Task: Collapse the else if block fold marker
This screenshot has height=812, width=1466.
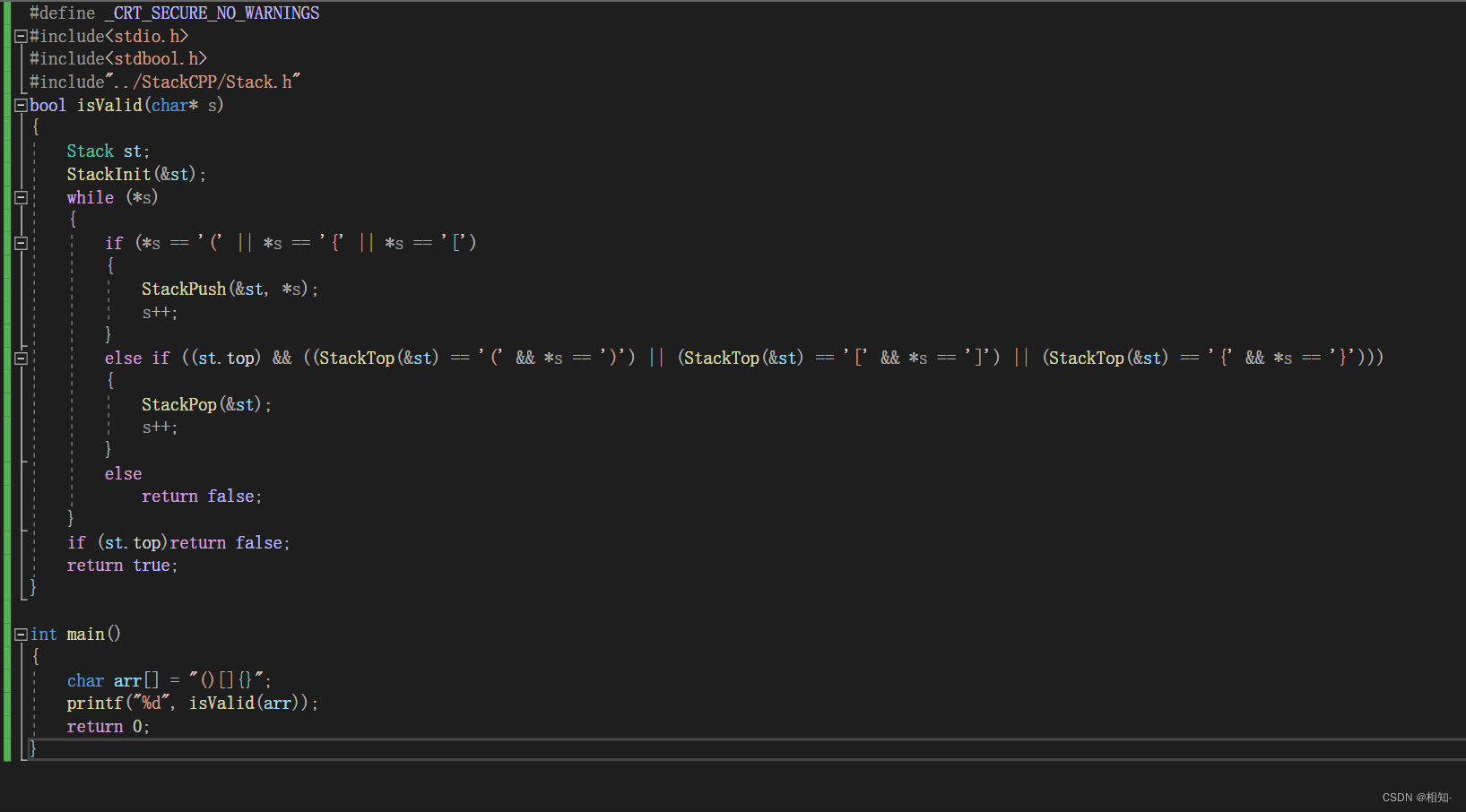Action: 21,358
